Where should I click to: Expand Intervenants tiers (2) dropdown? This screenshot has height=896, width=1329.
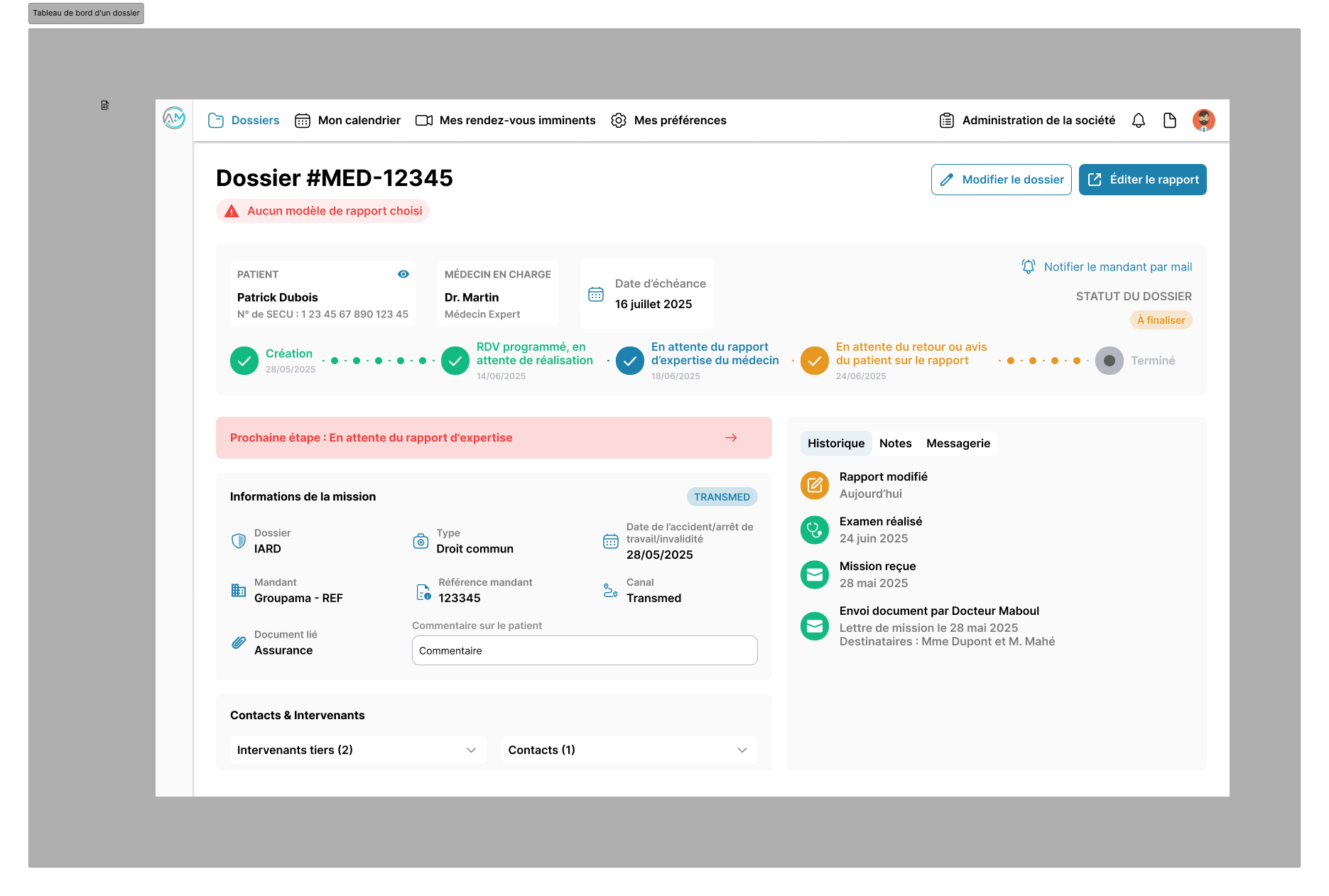(358, 750)
